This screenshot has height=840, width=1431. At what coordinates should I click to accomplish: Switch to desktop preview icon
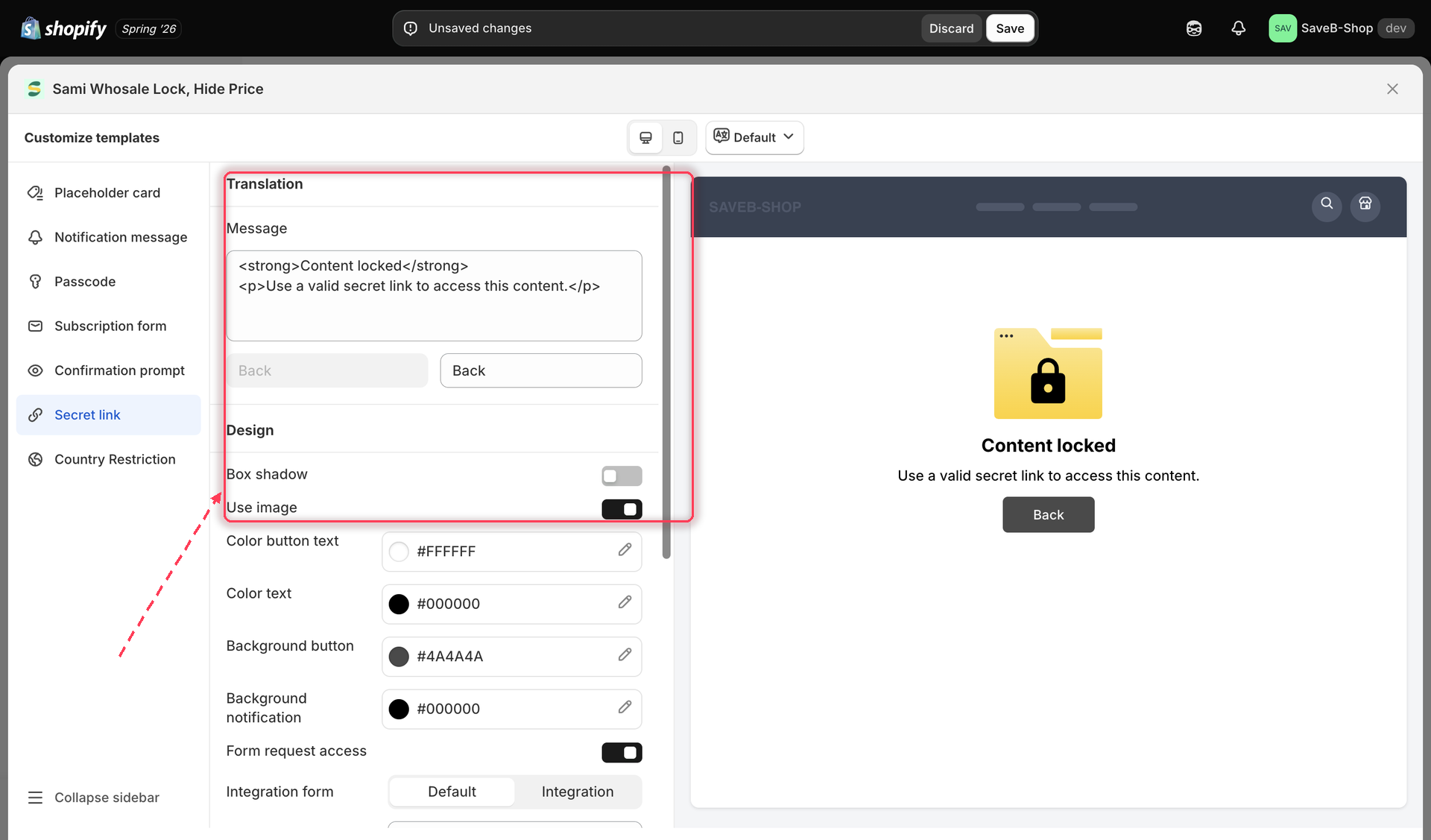(x=646, y=138)
